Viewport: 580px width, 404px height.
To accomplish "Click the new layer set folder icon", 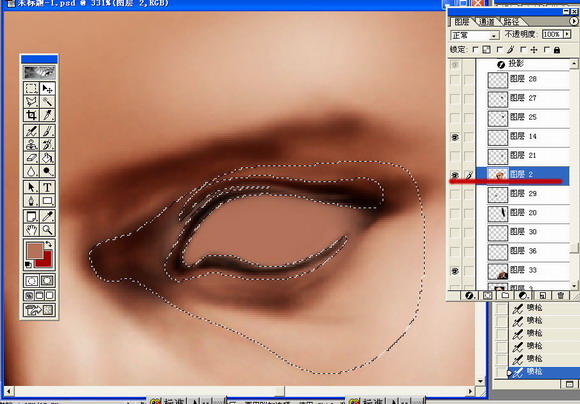I will 505,295.
